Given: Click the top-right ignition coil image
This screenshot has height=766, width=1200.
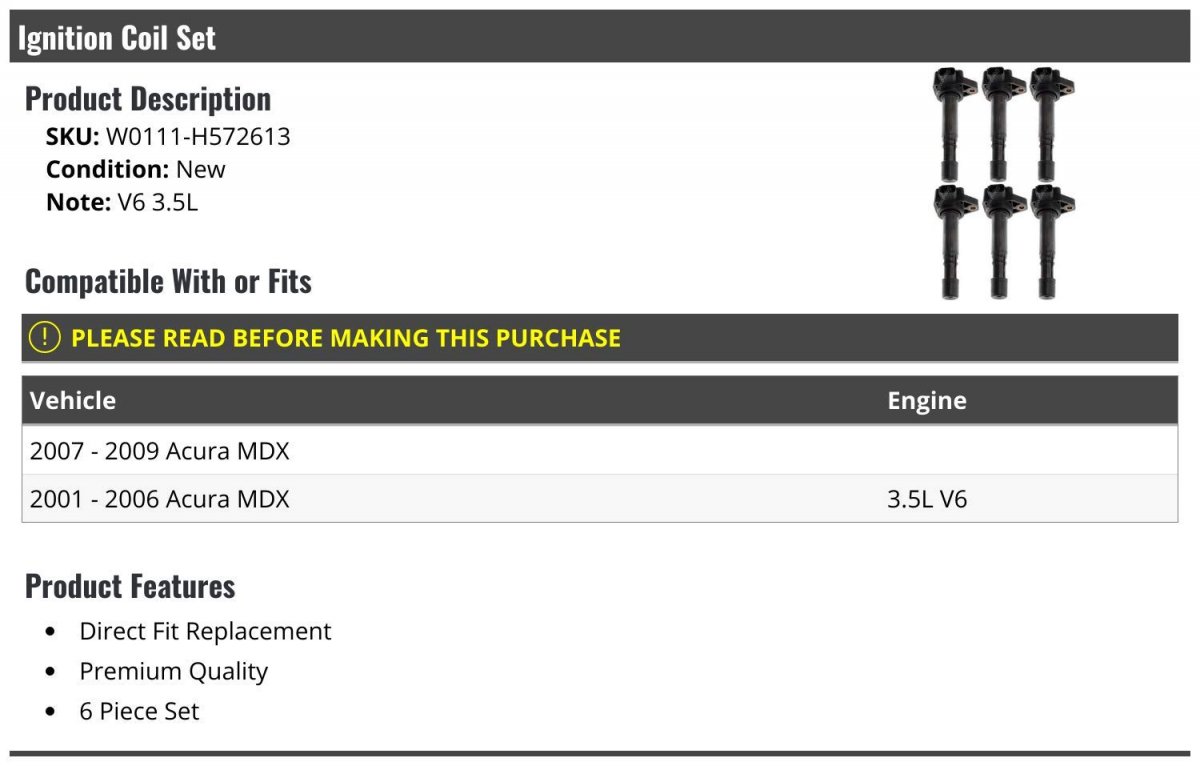Looking at the screenshot, I should (1047, 122).
